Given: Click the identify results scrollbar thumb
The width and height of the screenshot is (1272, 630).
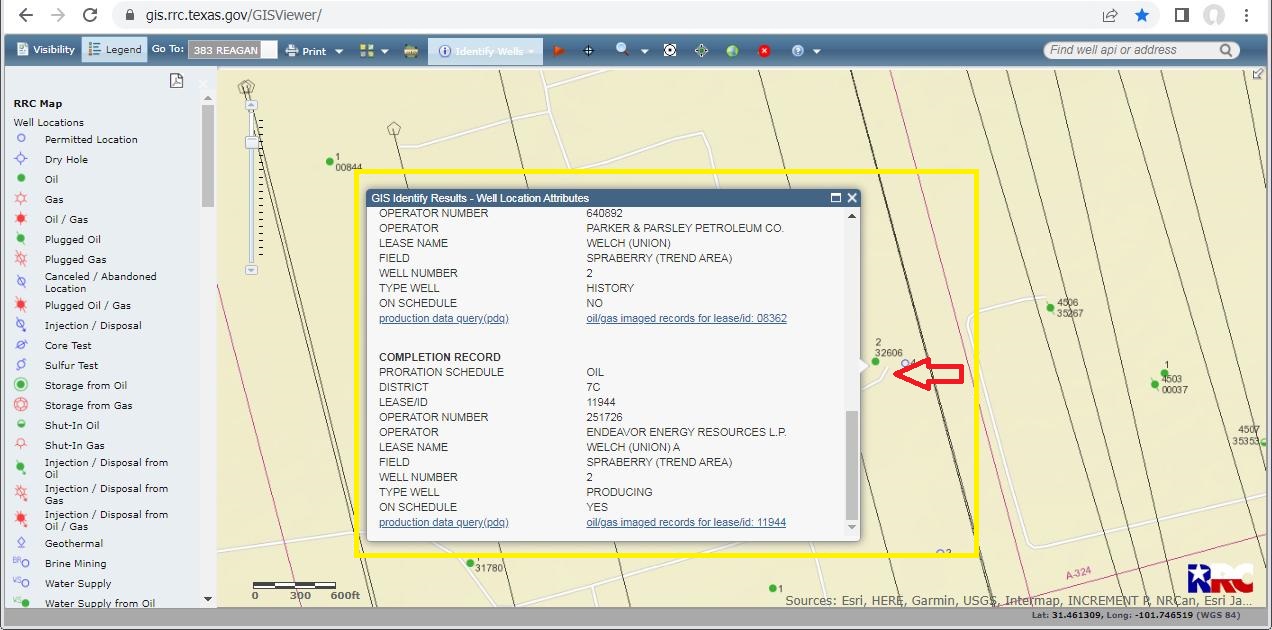Looking at the screenshot, I should pos(852,465).
